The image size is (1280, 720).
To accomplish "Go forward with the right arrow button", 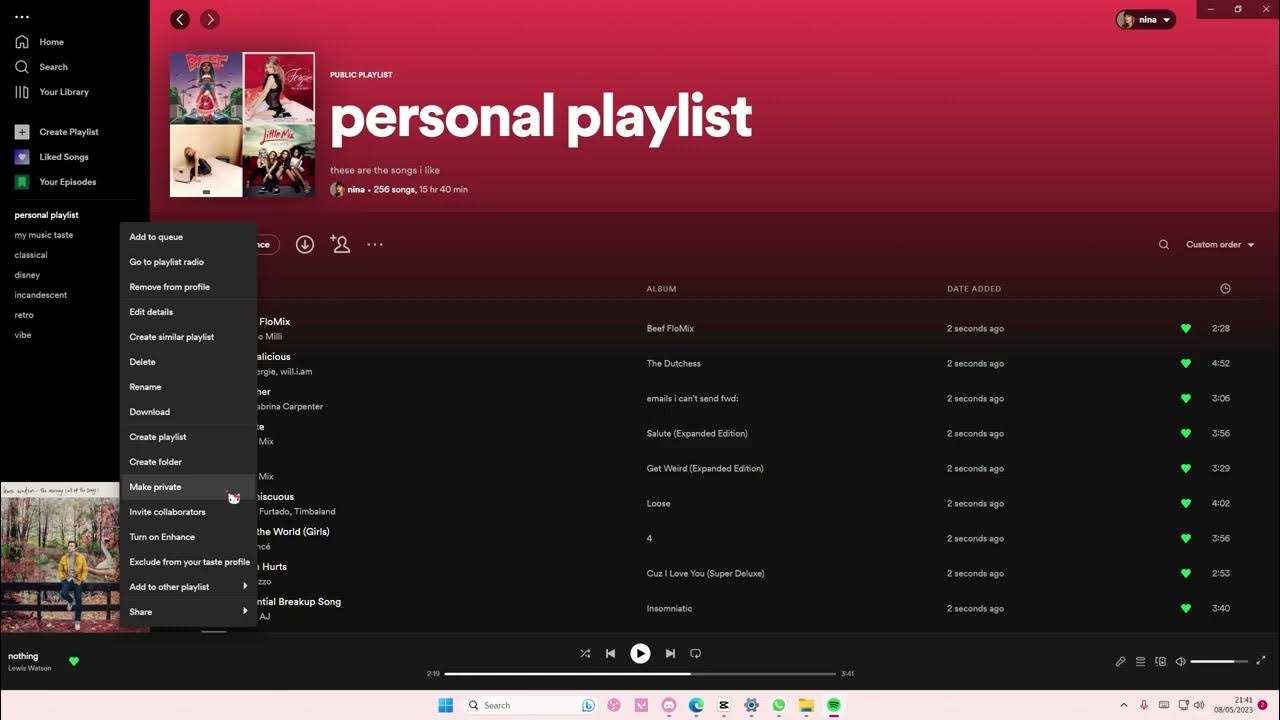I will click(x=210, y=19).
